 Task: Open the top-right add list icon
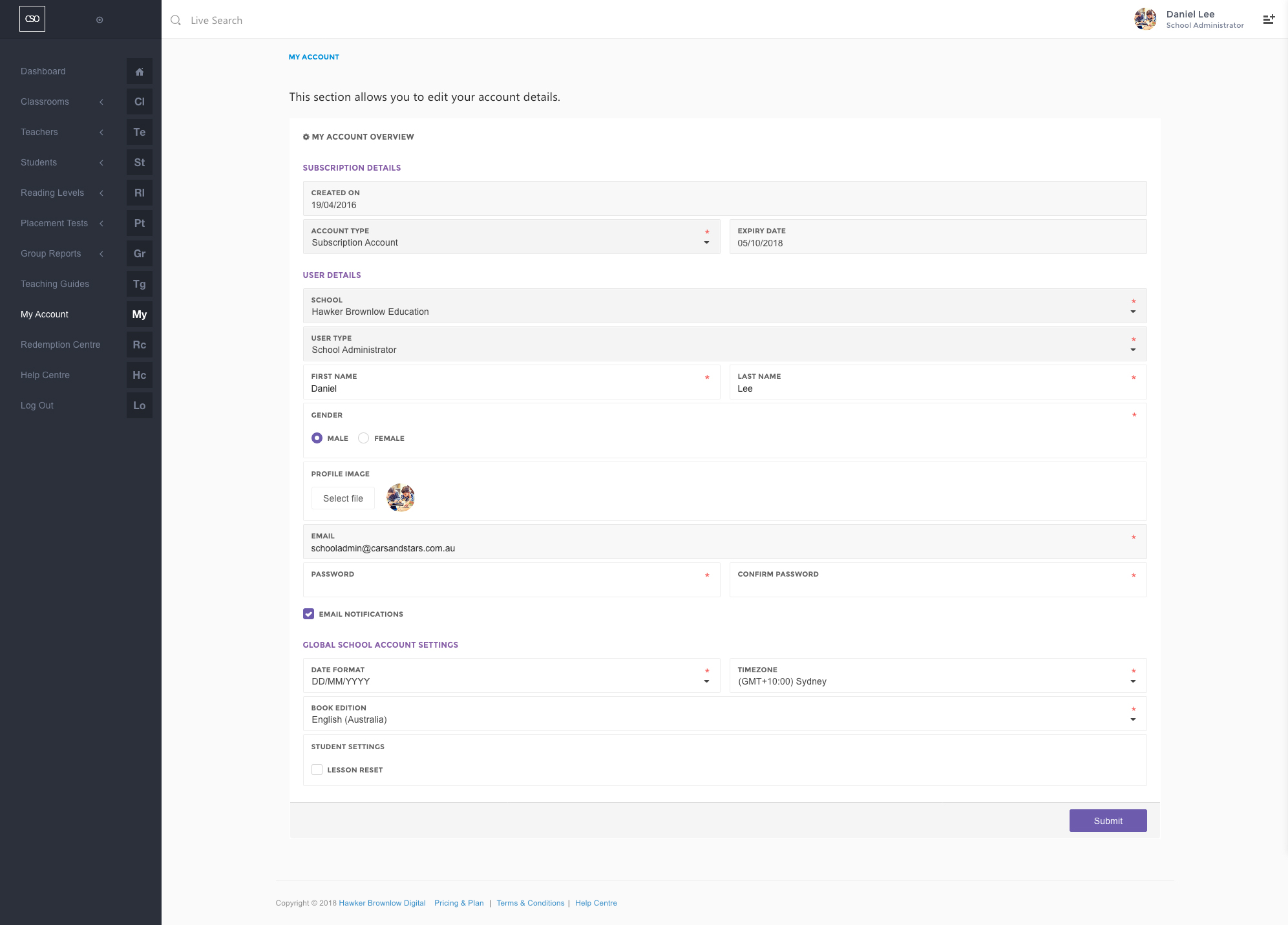(1269, 19)
